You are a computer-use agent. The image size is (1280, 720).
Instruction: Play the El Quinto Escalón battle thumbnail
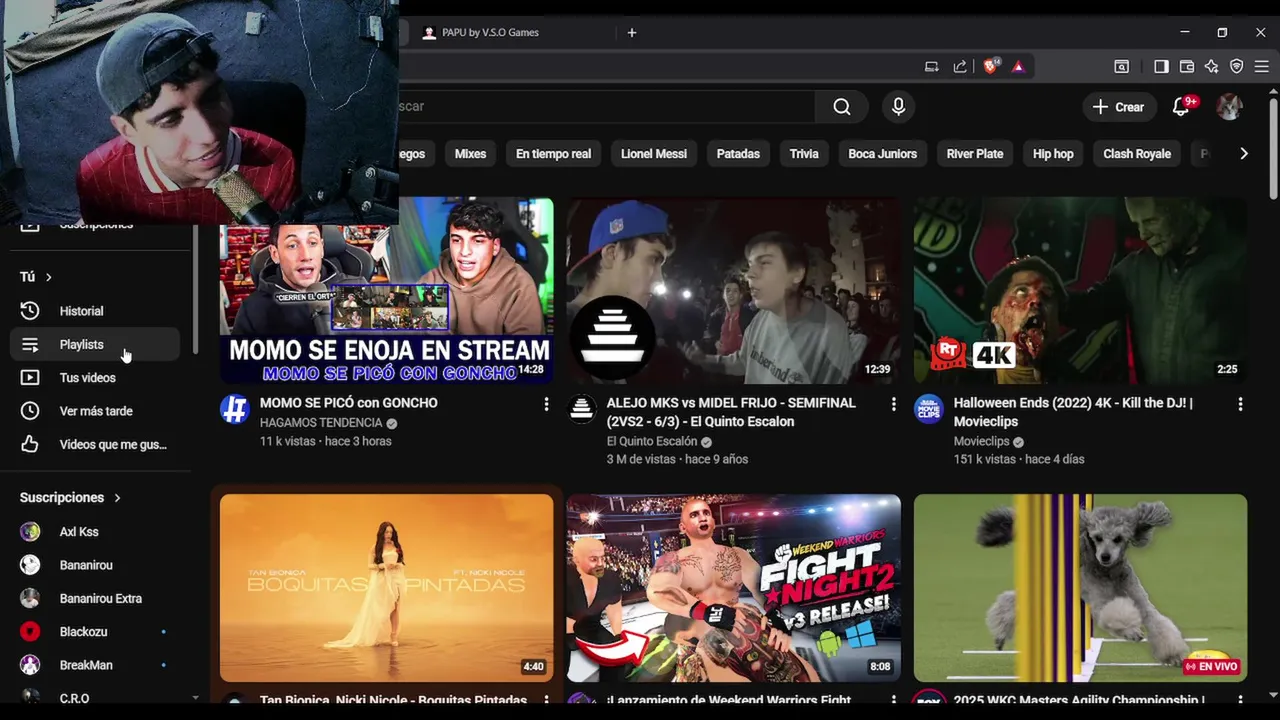click(x=733, y=290)
